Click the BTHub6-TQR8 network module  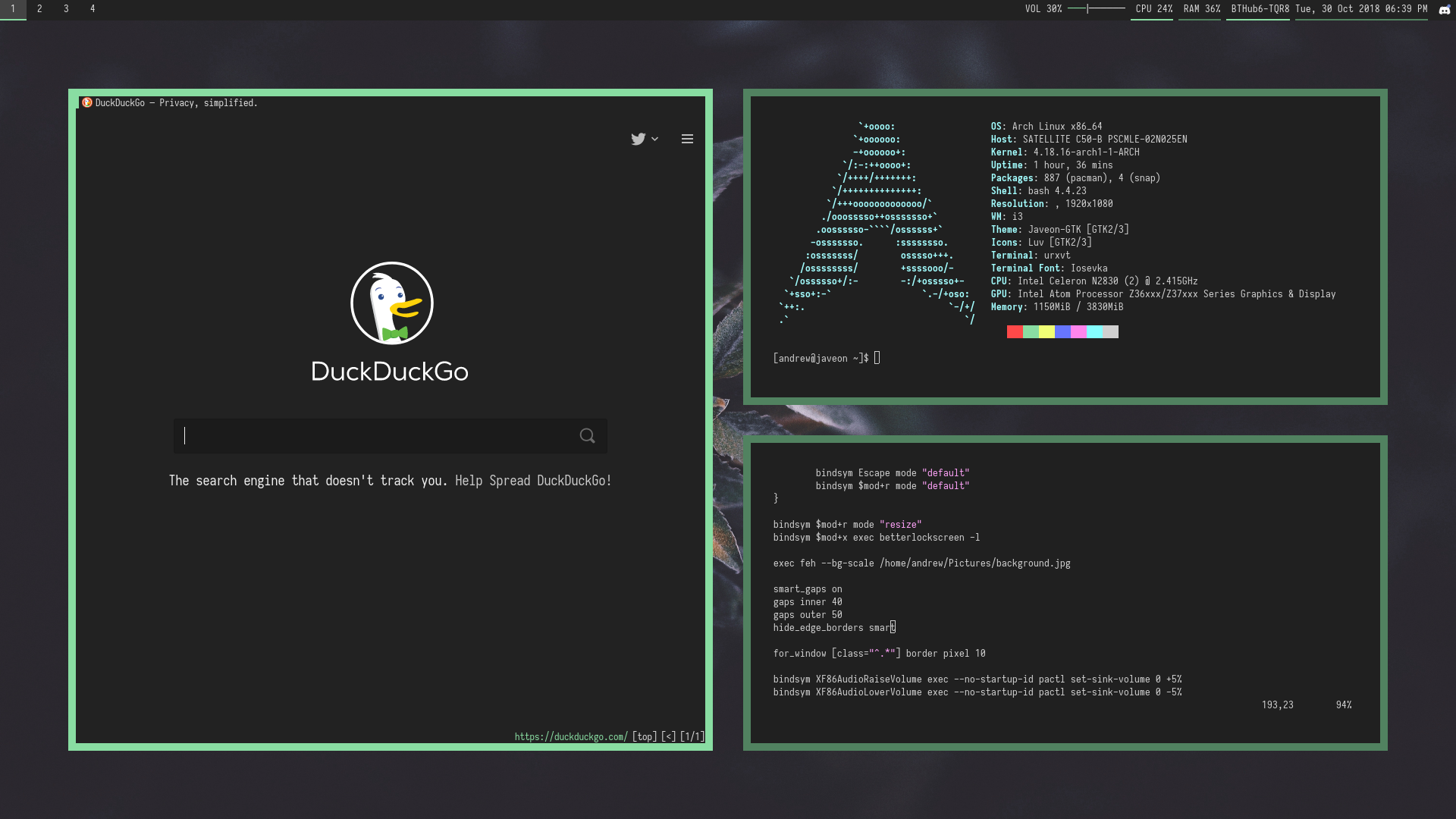1260,9
